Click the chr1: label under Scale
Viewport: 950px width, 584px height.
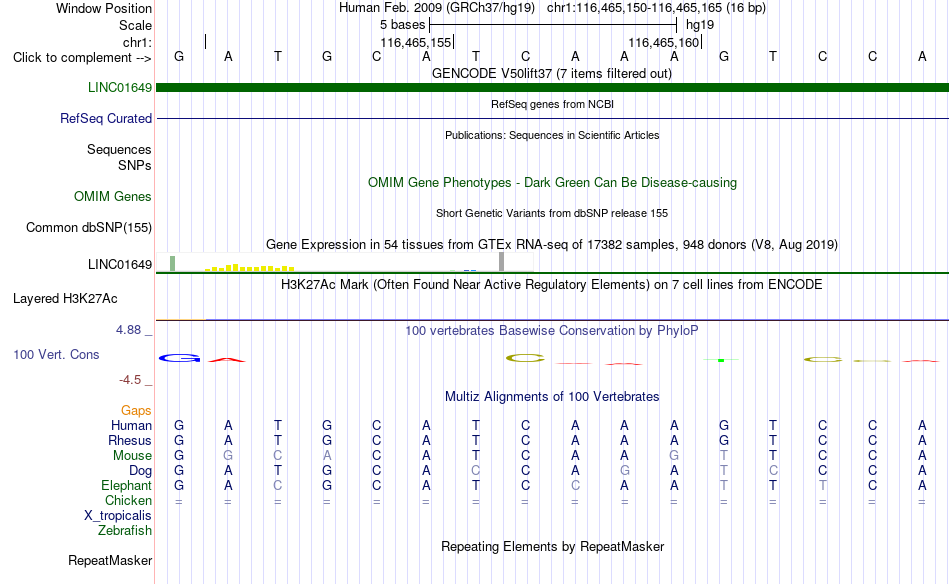[x=137, y=42]
